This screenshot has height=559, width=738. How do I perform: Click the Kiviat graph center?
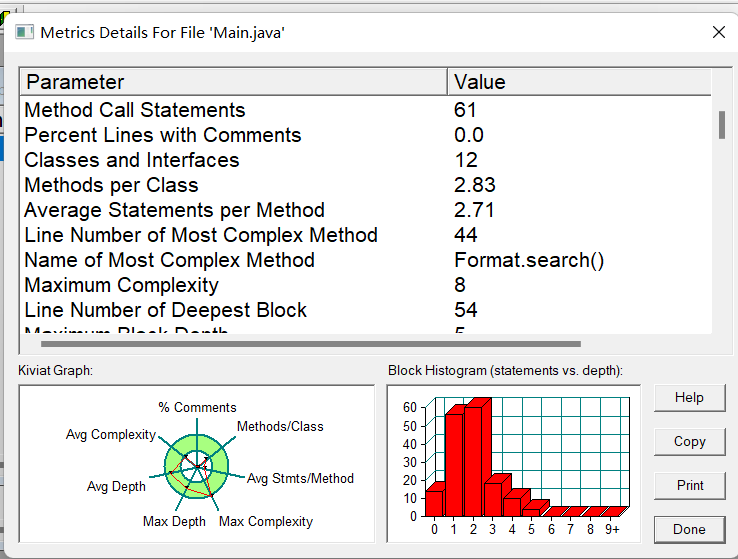(197, 466)
